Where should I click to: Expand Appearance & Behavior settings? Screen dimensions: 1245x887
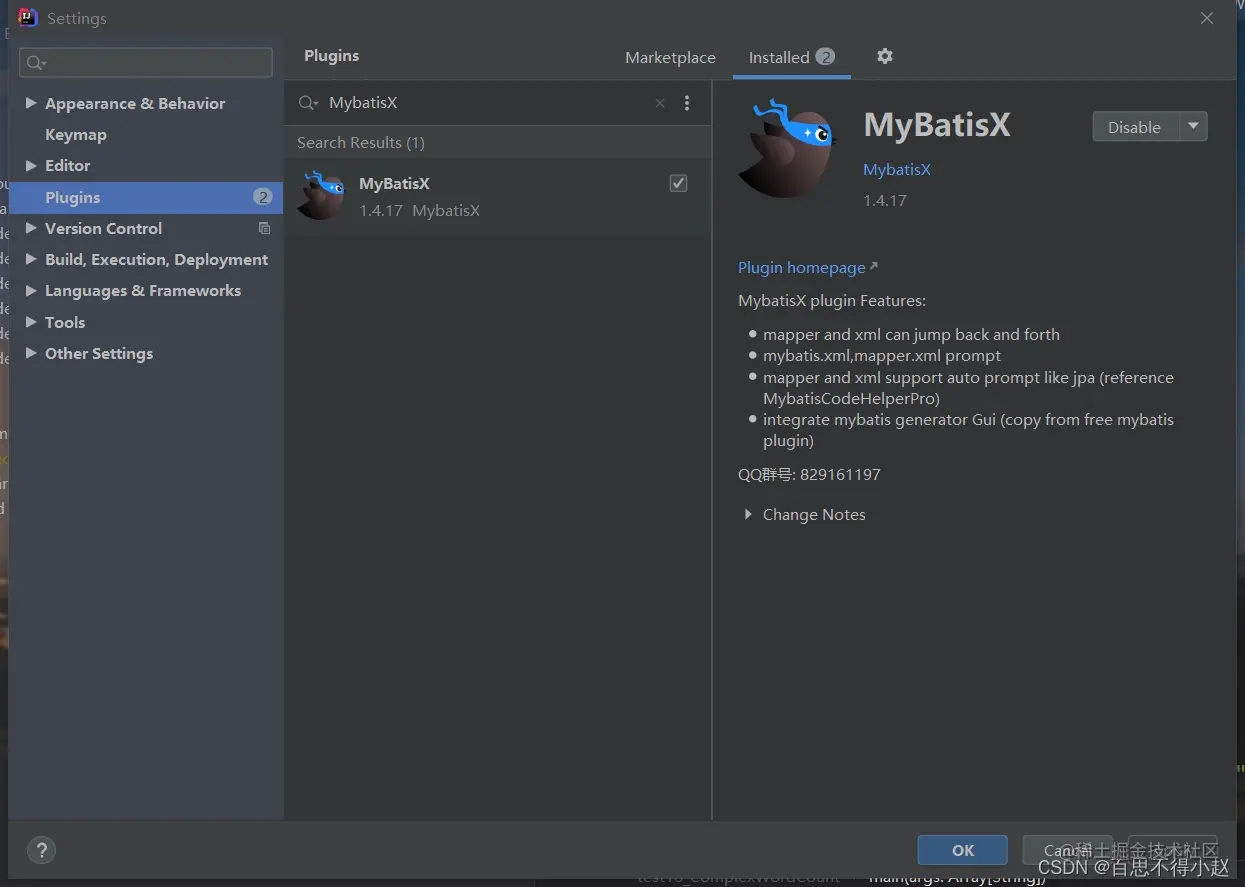click(31, 103)
